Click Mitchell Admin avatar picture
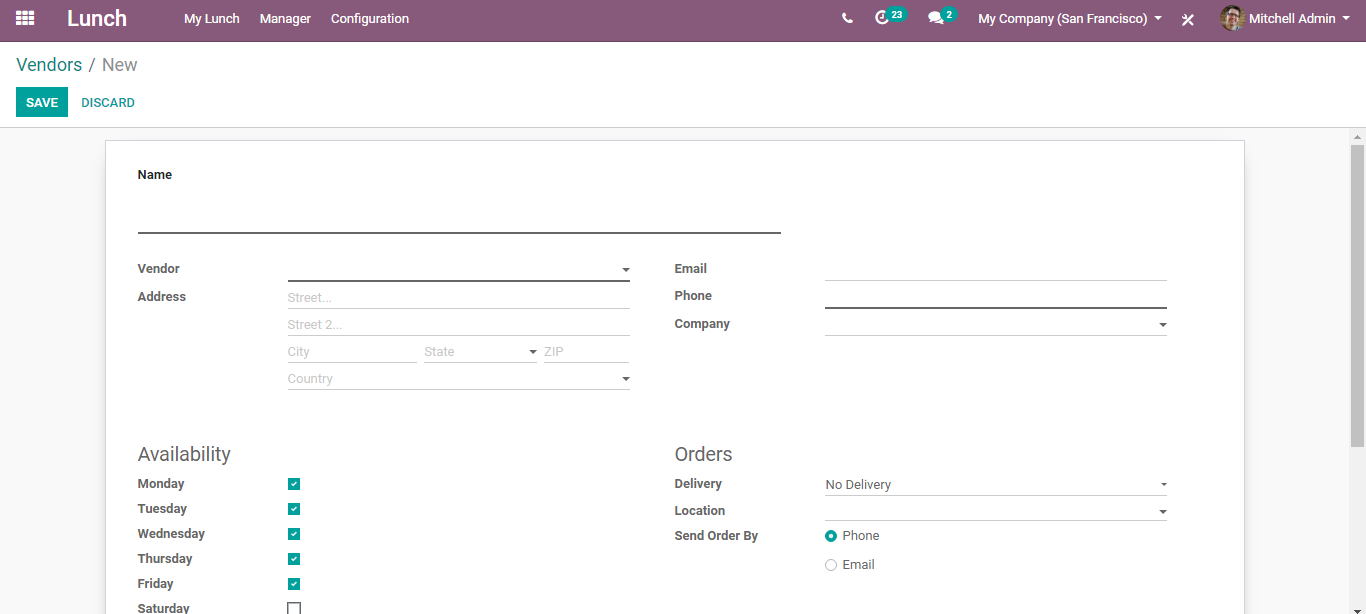The height and width of the screenshot is (614, 1366). (1232, 18)
